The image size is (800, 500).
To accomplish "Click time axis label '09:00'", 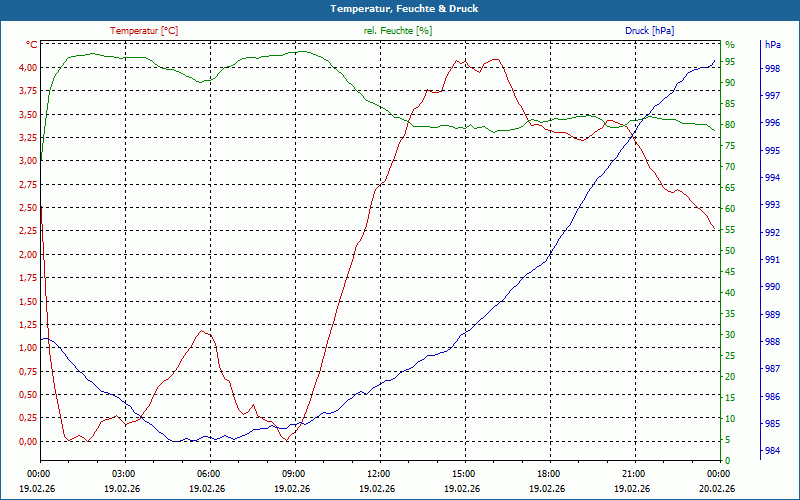I will point(293,473).
